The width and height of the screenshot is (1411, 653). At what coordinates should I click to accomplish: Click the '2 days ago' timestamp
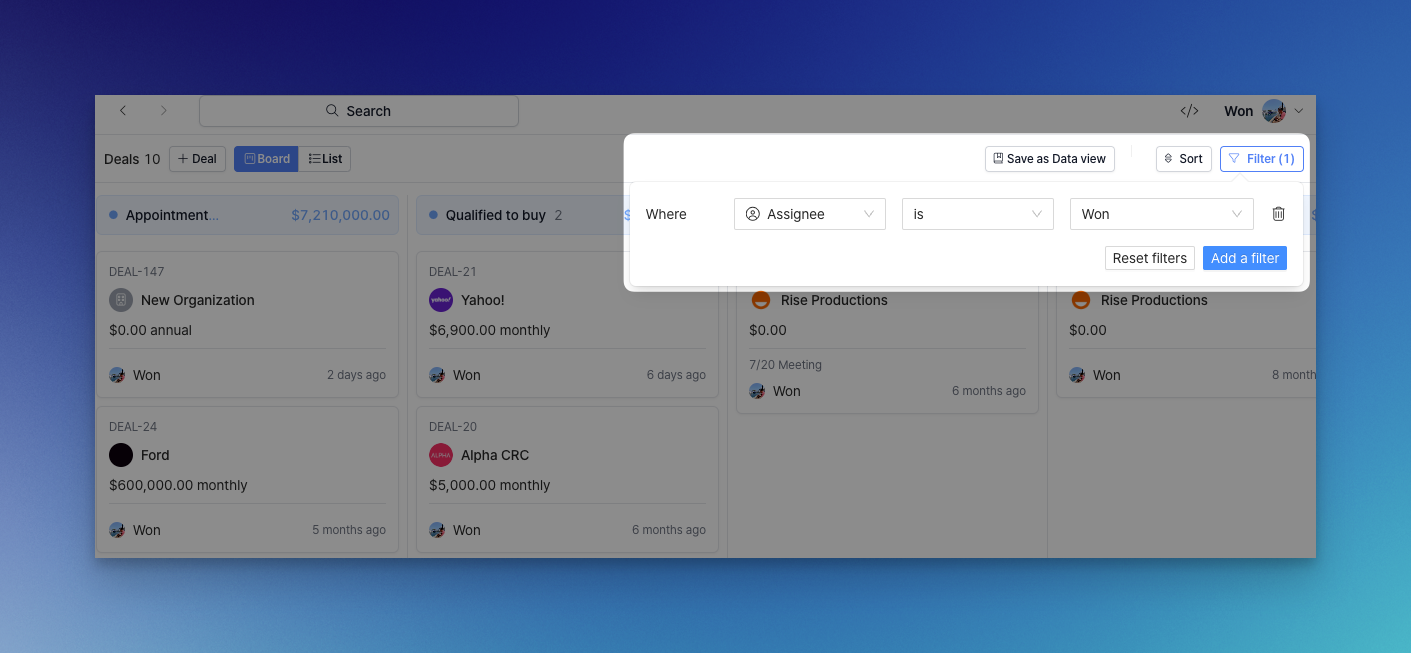pos(356,375)
